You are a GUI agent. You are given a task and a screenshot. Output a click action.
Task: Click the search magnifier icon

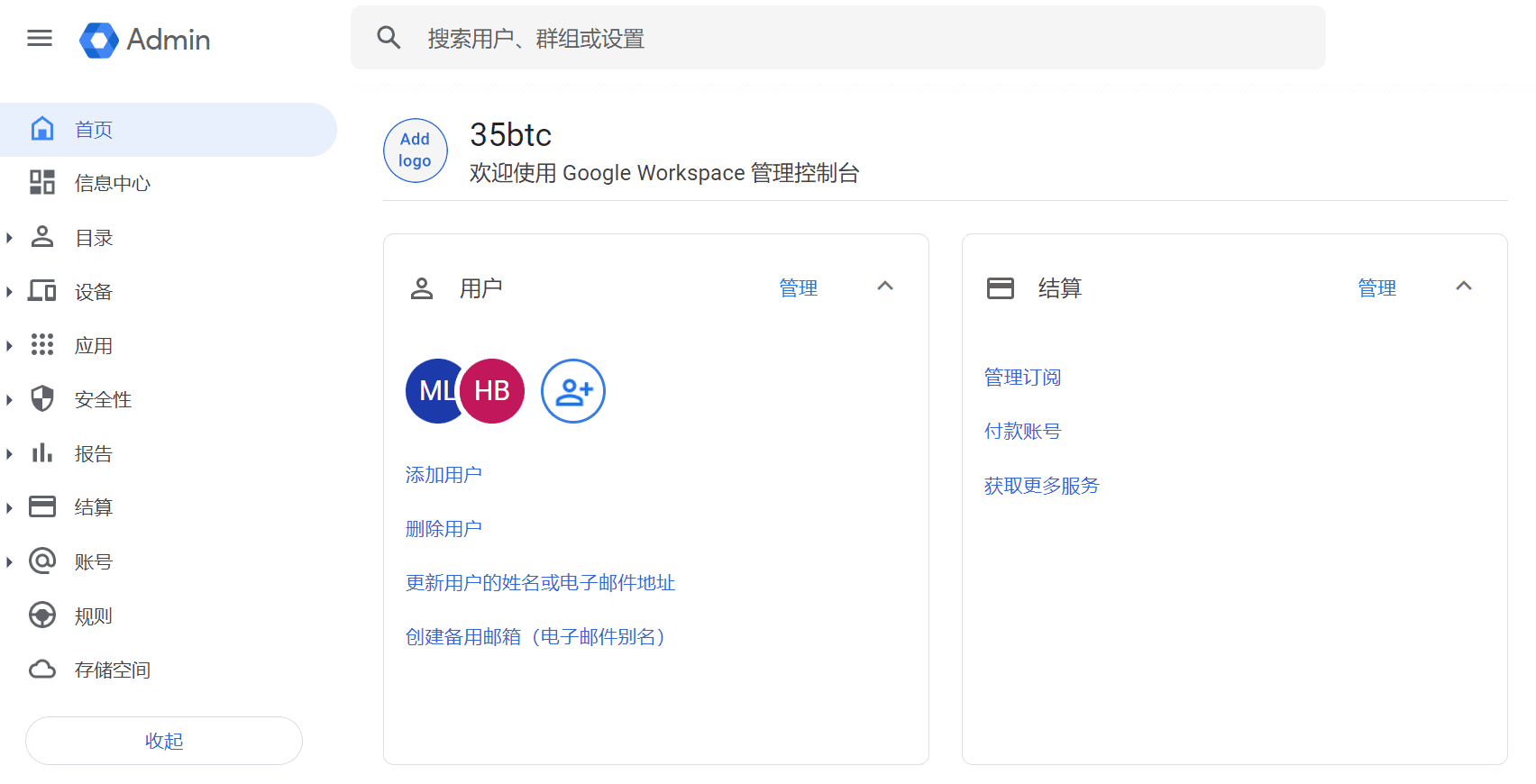tap(389, 38)
